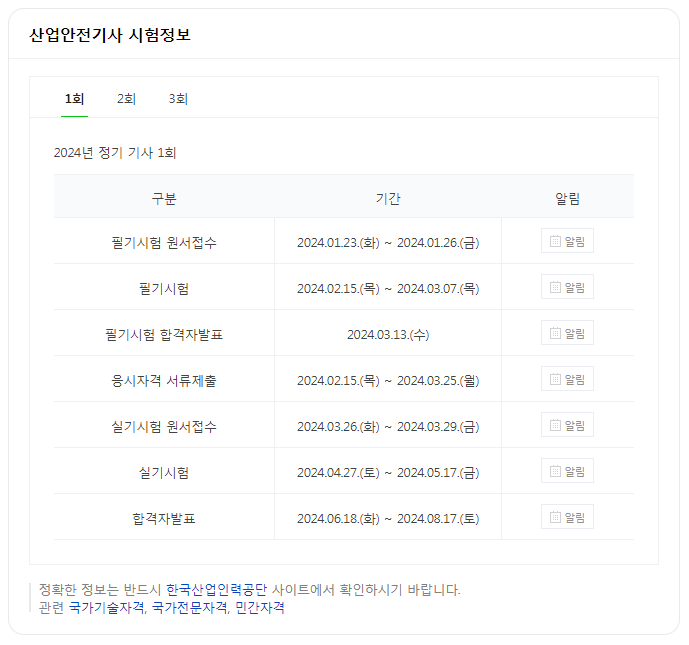The image size is (689, 645).
Task: Set the 알림 alert for 필기시험 row
Action: pos(567,287)
